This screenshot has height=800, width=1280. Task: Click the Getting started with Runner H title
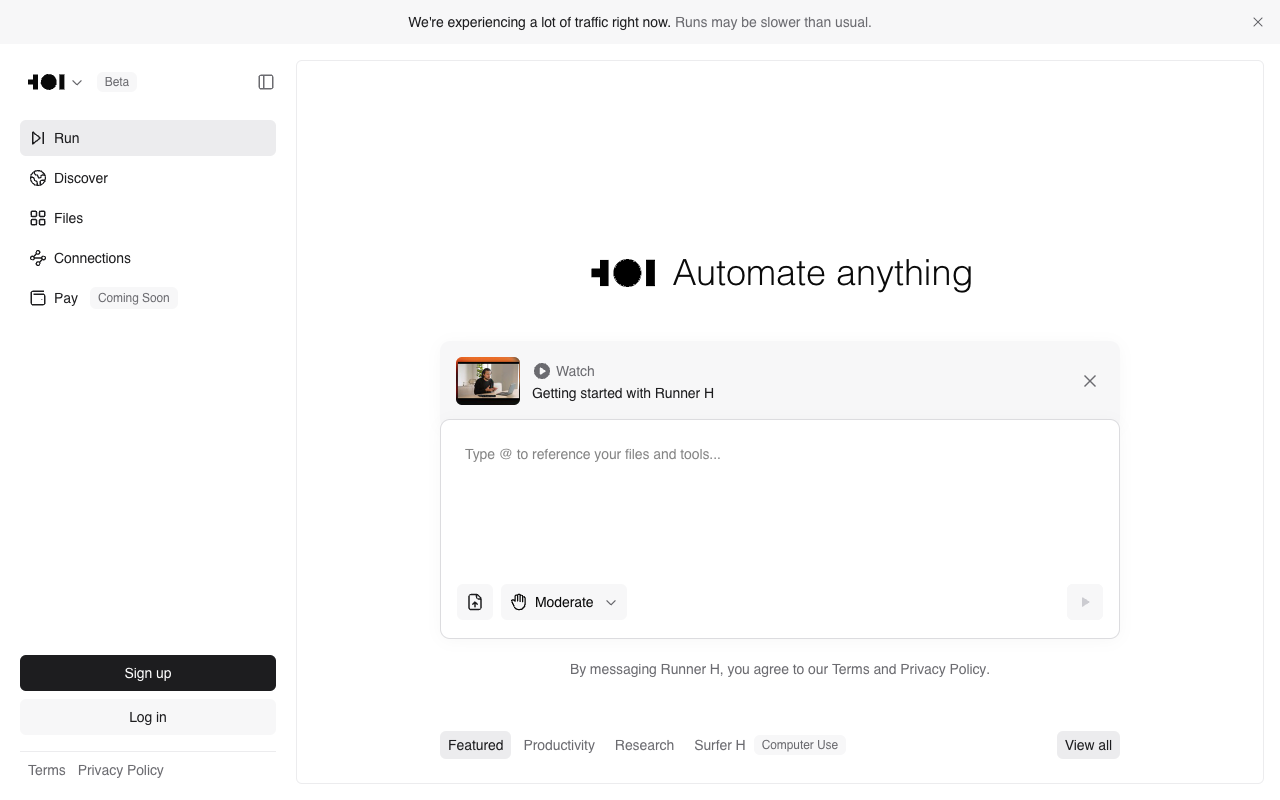[623, 393]
